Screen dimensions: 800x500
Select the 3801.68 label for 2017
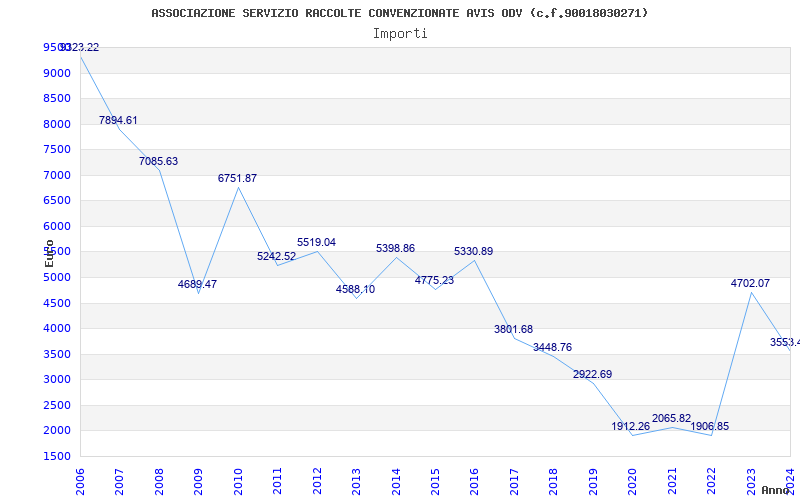[x=513, y=330]
